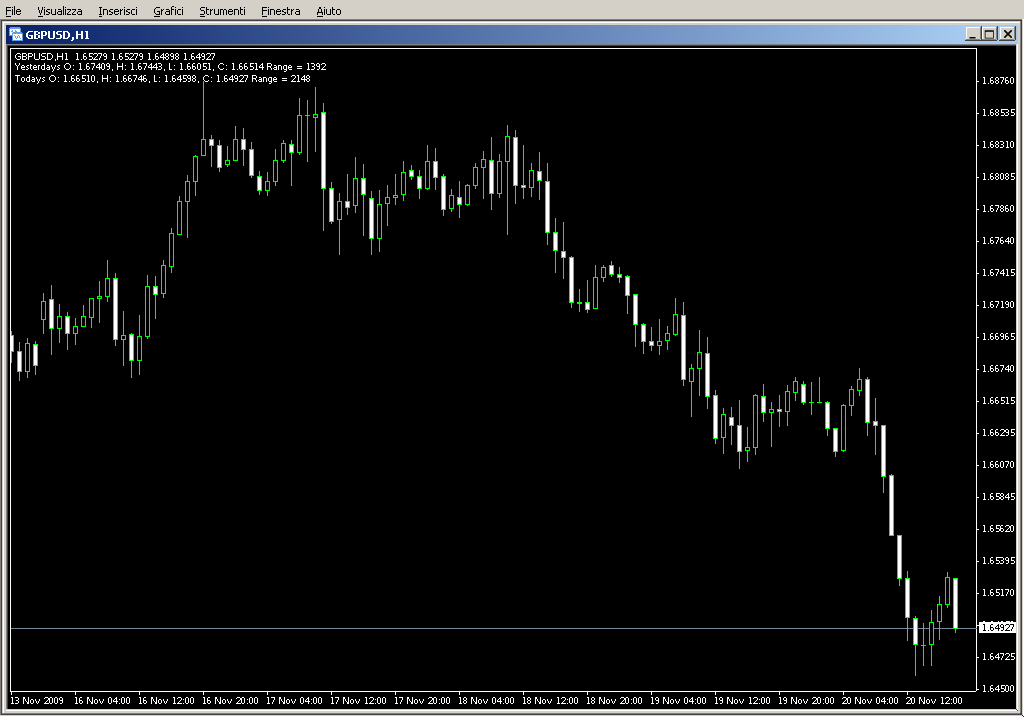Open the Finestra menu

(280, 11)
